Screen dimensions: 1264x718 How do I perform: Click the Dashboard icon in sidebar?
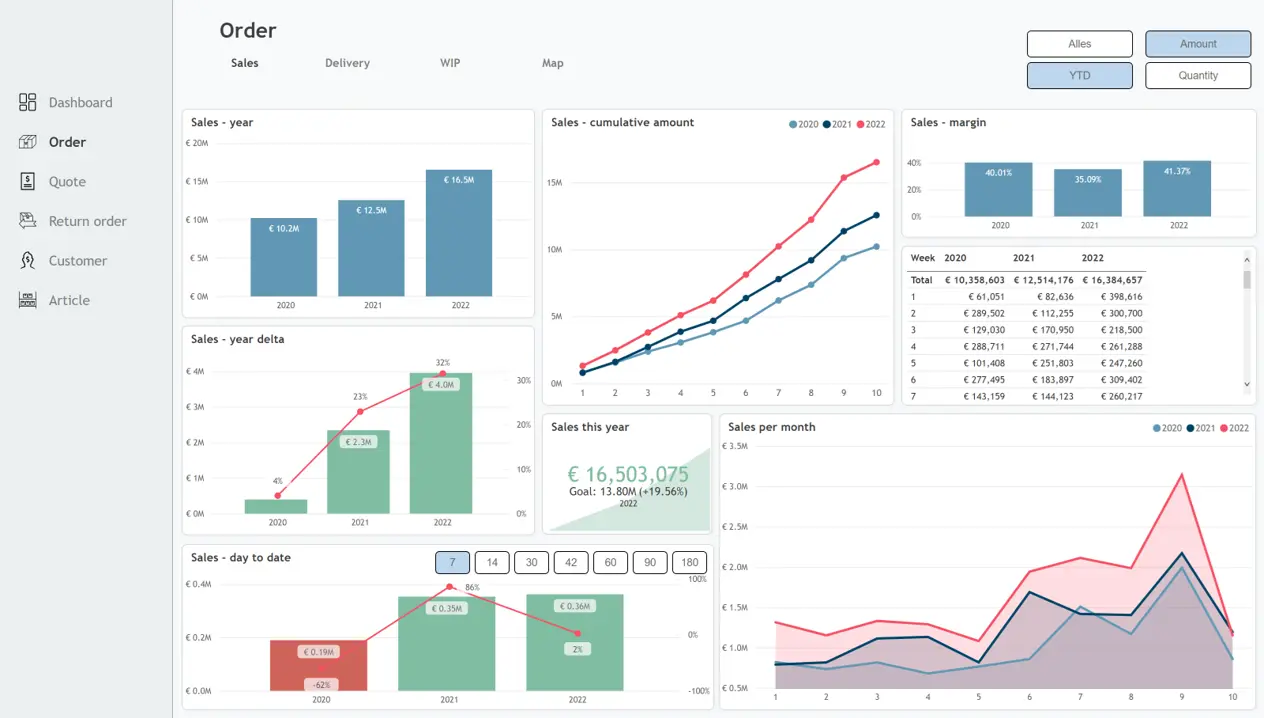(x=28, y=102)
